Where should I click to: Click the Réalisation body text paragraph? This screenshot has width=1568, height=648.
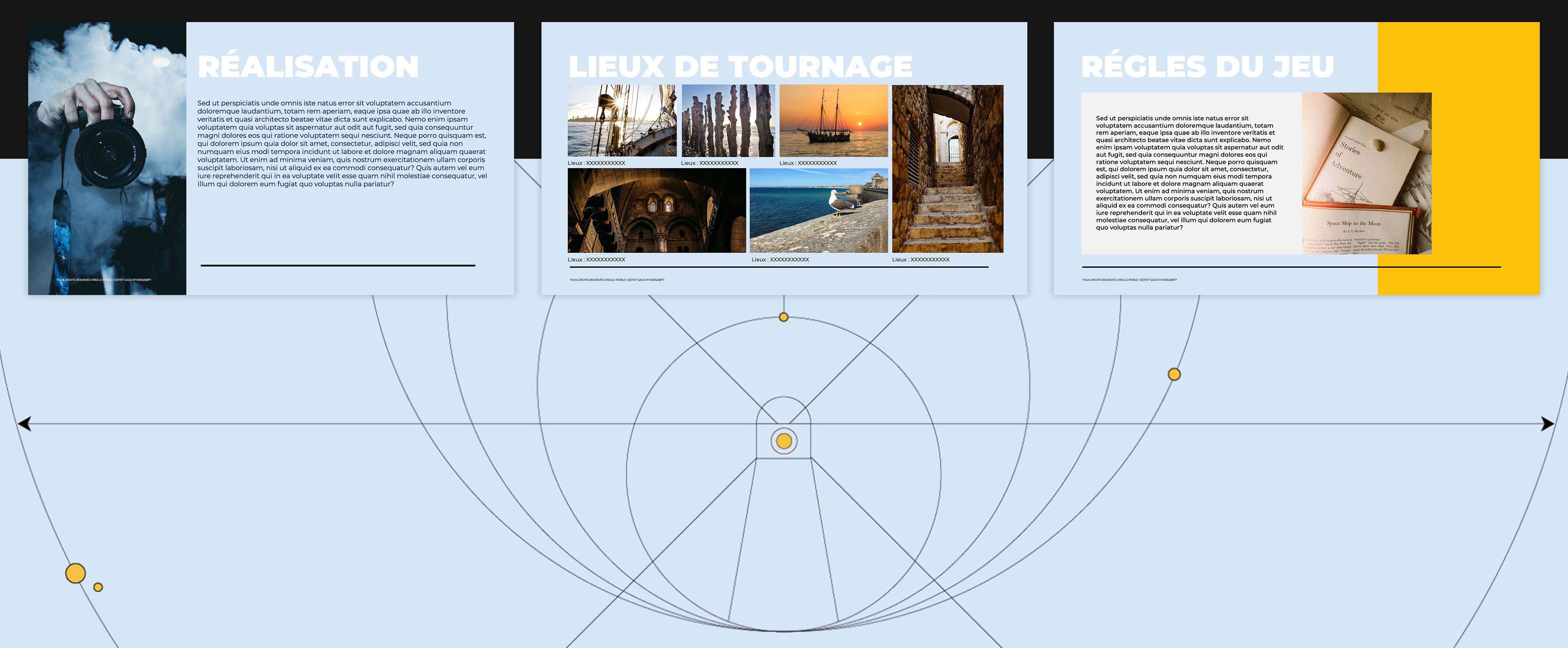(x=342, y=144)
